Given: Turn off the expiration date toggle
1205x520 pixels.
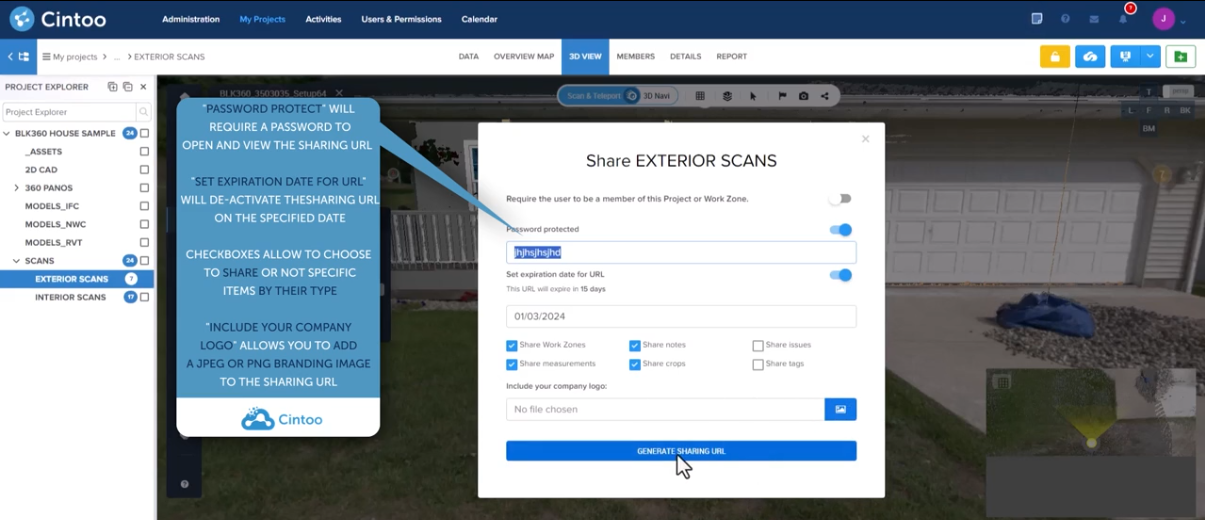Looking at the screenshot, I should click(840, 275).
